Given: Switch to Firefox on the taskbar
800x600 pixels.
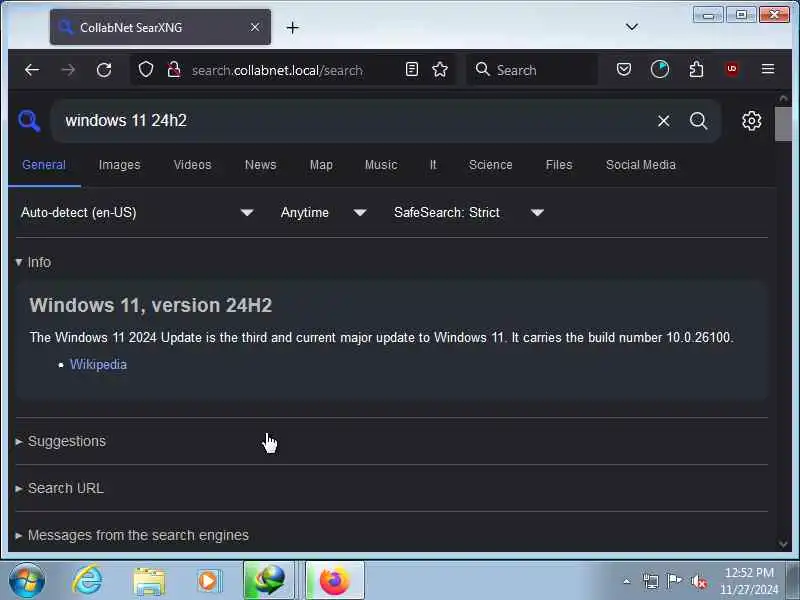Looking at the screenshot, I should click(x=335, y=581).
